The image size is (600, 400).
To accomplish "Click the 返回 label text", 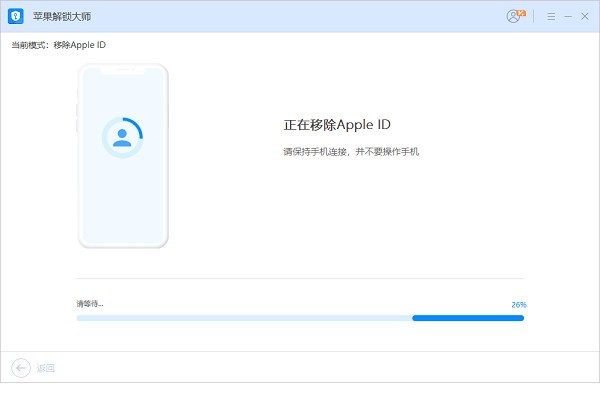I will 45,368.
